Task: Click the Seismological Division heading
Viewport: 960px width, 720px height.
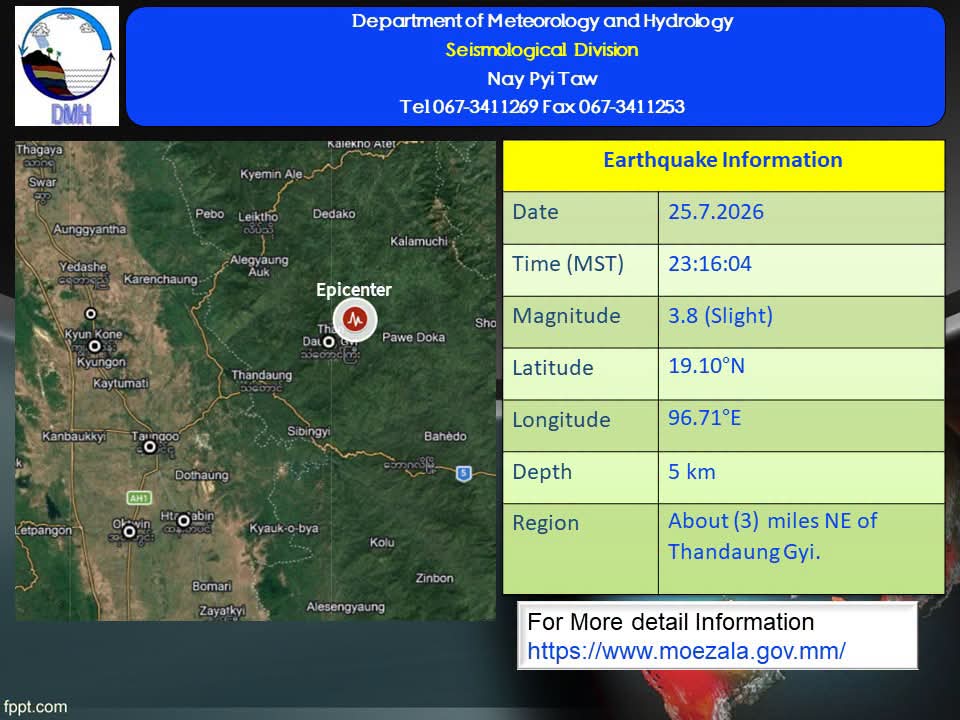Action: click(x=542, y=50)
